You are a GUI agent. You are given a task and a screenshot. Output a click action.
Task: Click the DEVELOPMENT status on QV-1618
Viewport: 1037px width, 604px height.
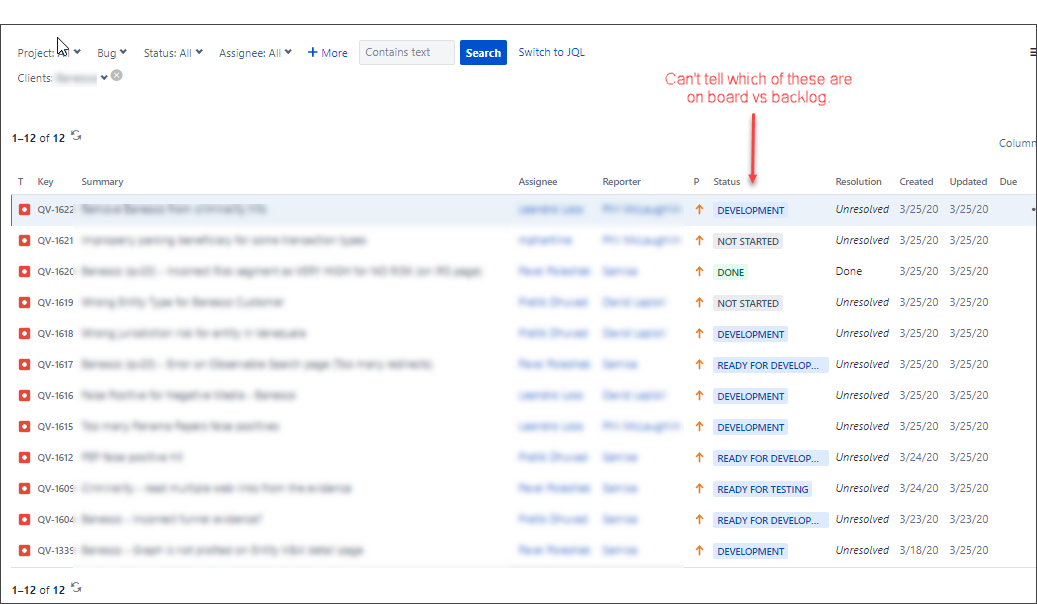(751, 334)
